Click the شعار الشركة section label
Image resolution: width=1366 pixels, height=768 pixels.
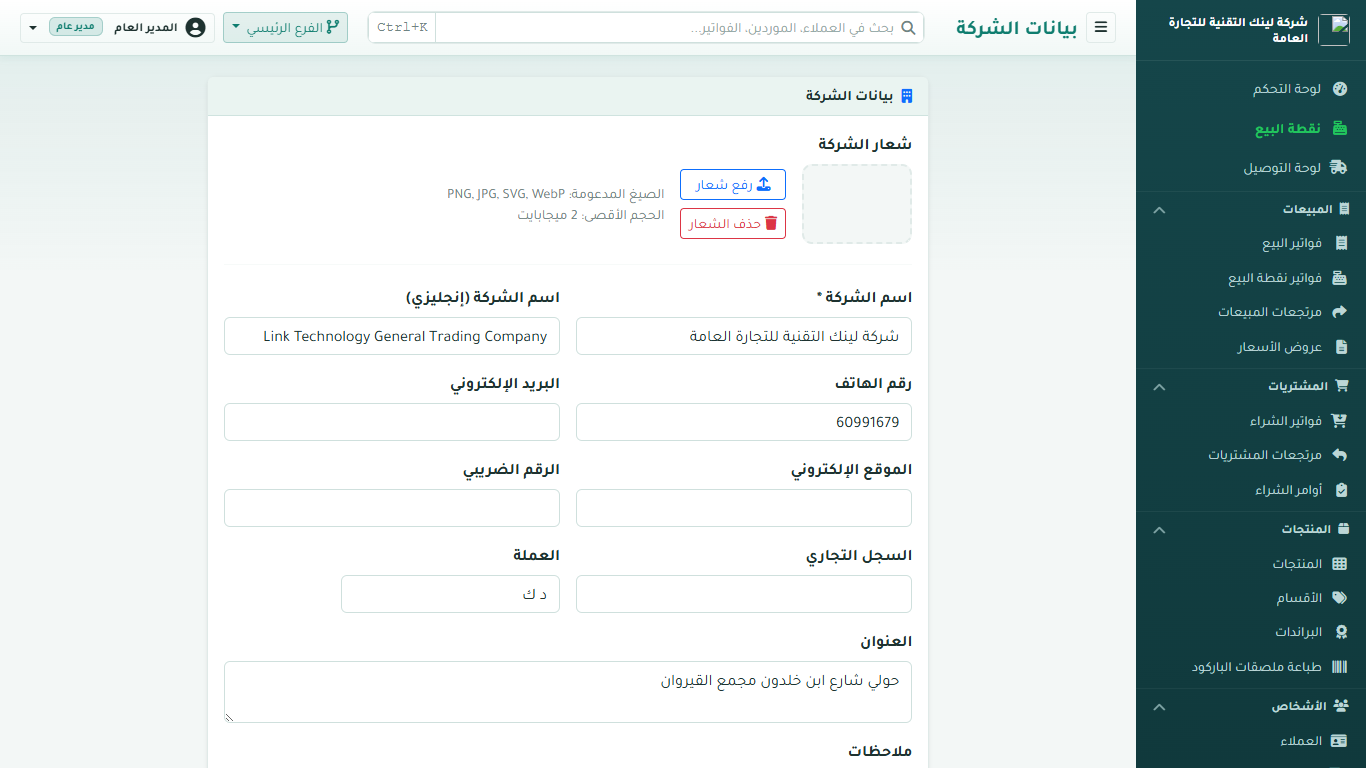[x=865, y=144]
